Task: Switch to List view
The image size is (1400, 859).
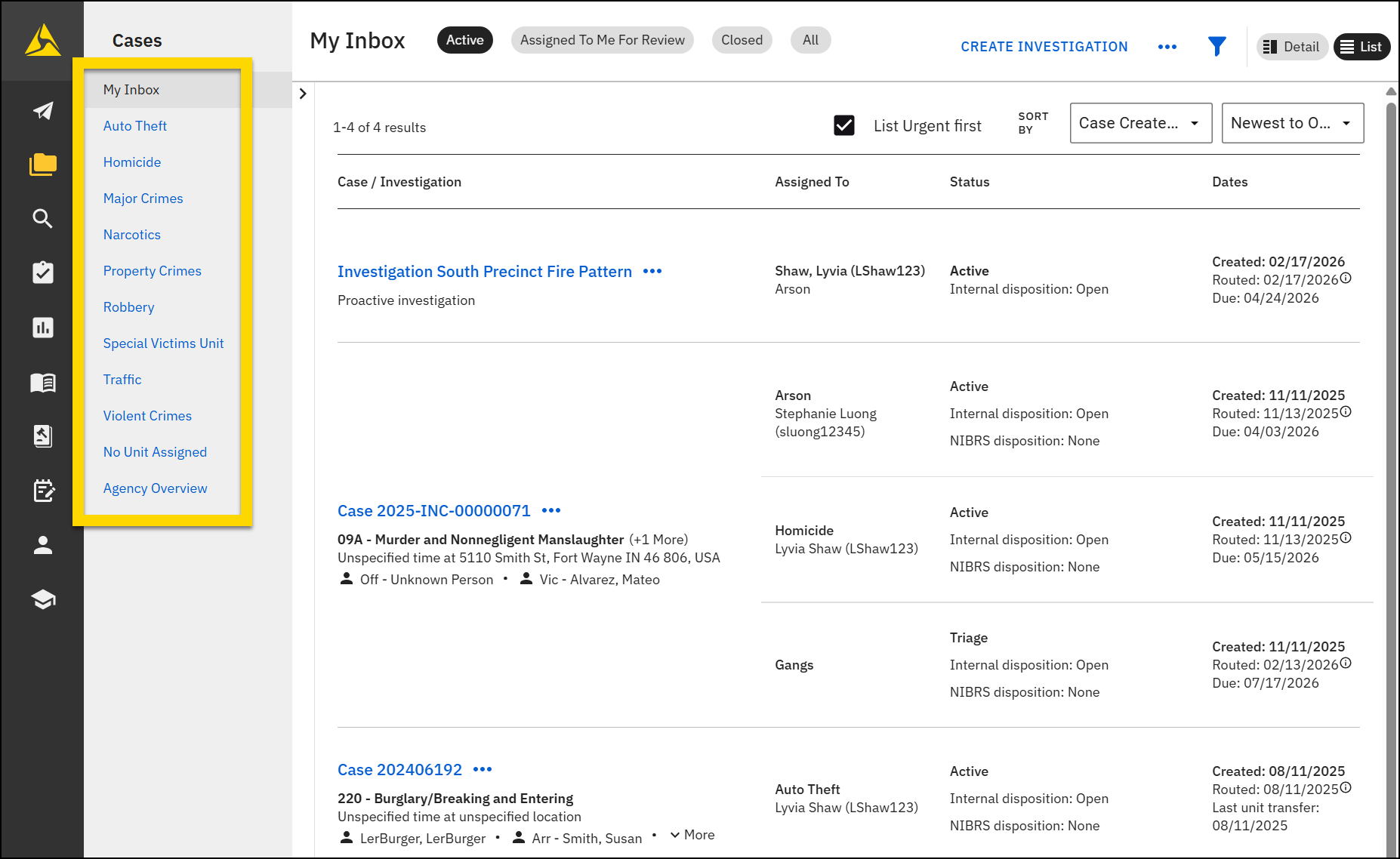Action: point(1361,47)
